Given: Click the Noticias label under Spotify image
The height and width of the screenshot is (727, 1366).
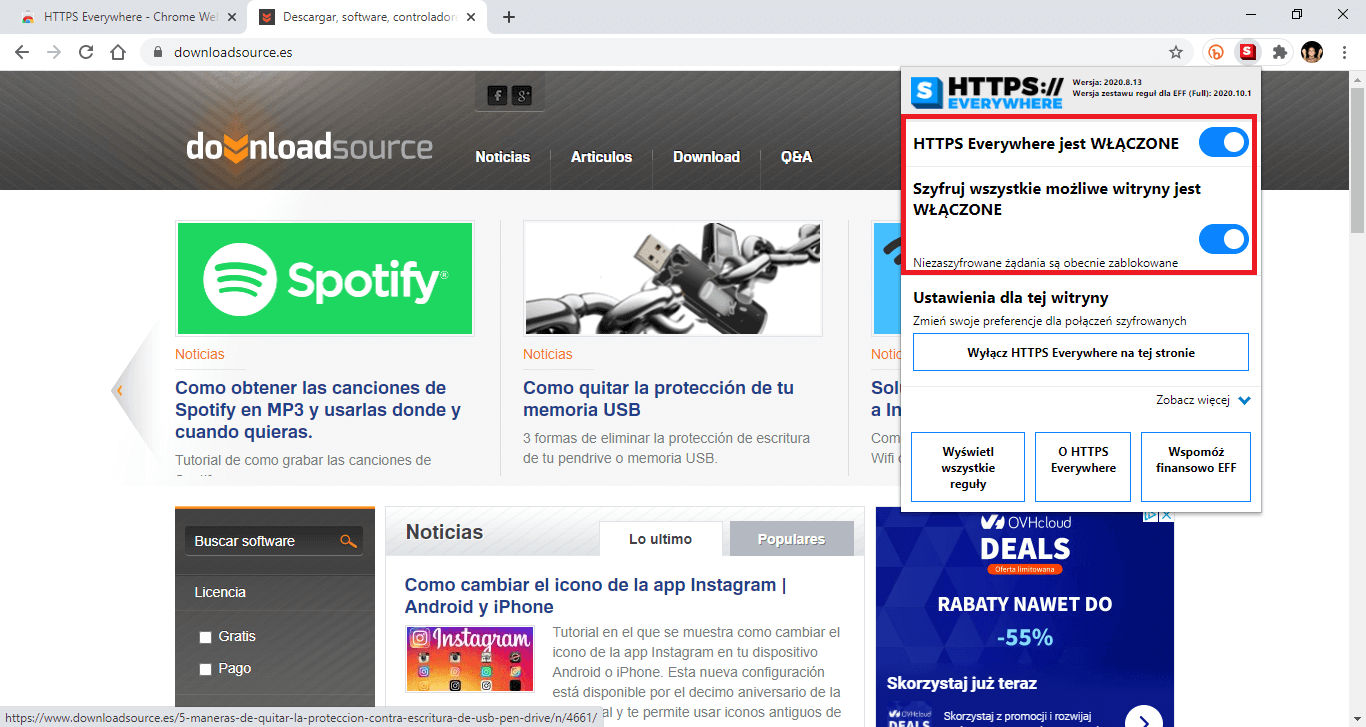Looking at the screenshot, I should point(200,354).
